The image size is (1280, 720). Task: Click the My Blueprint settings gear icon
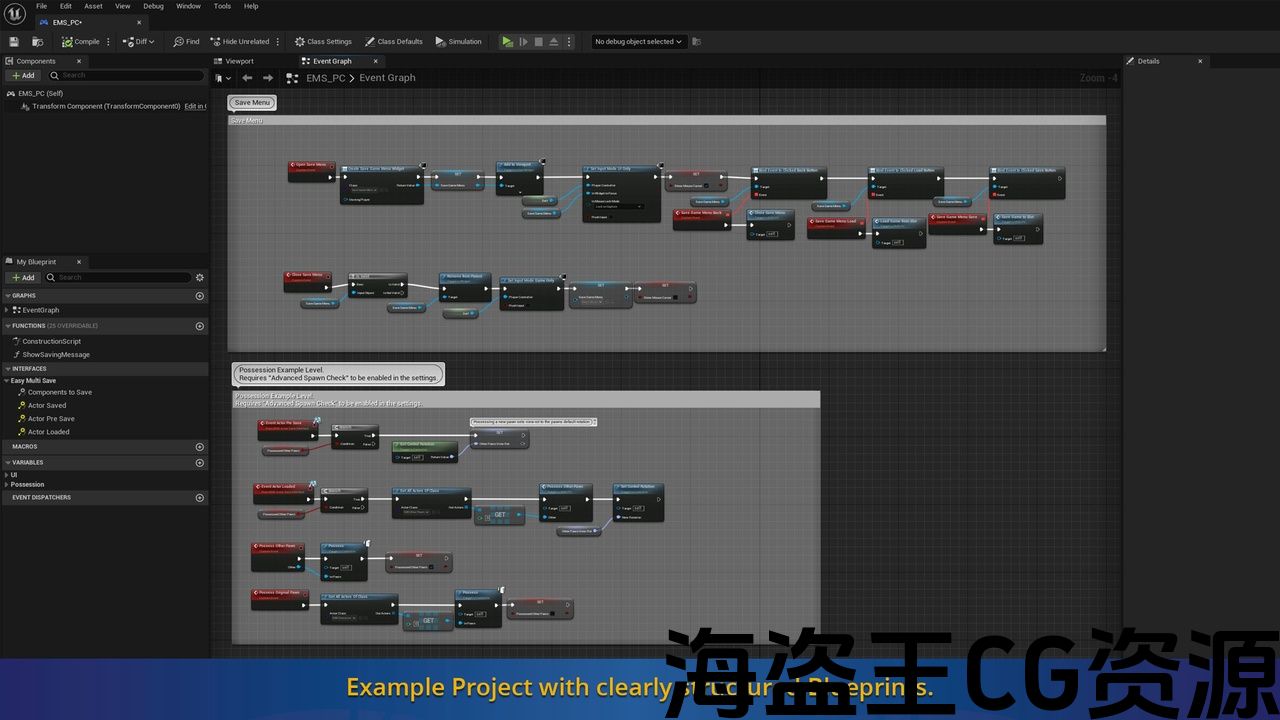(200, 277)
